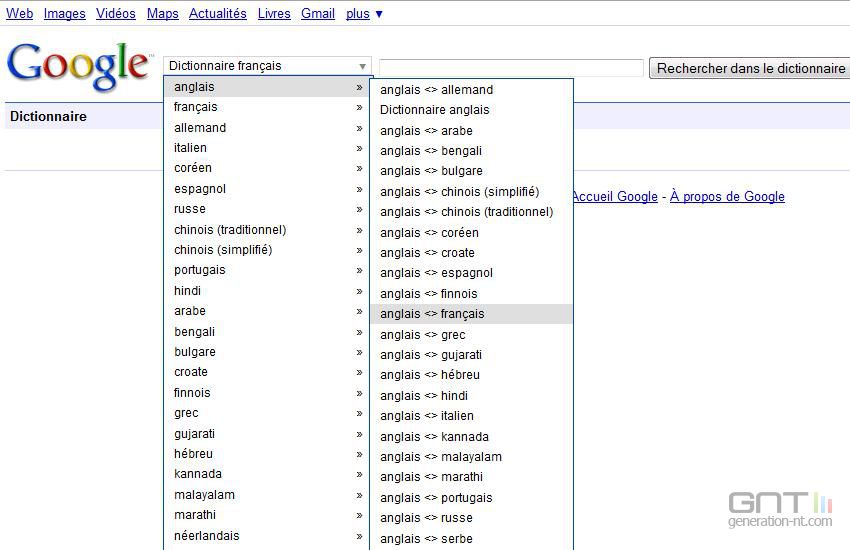Choose anglais <> chinois (simplifié)
Screen dimensions: 850x550
pyautogui.click(x=459, y=192)
